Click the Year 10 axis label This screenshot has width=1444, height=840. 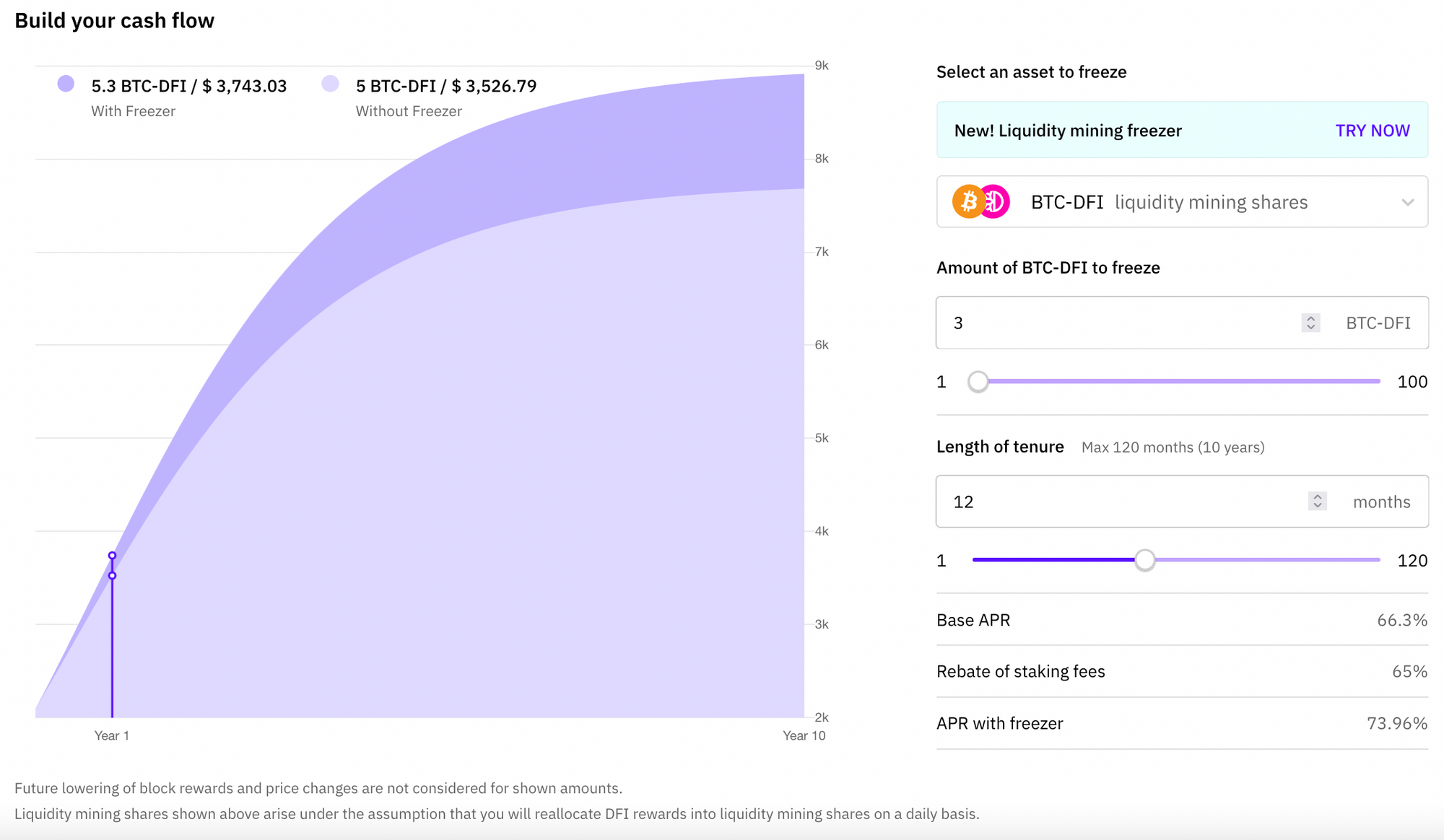tap(804, 735)
